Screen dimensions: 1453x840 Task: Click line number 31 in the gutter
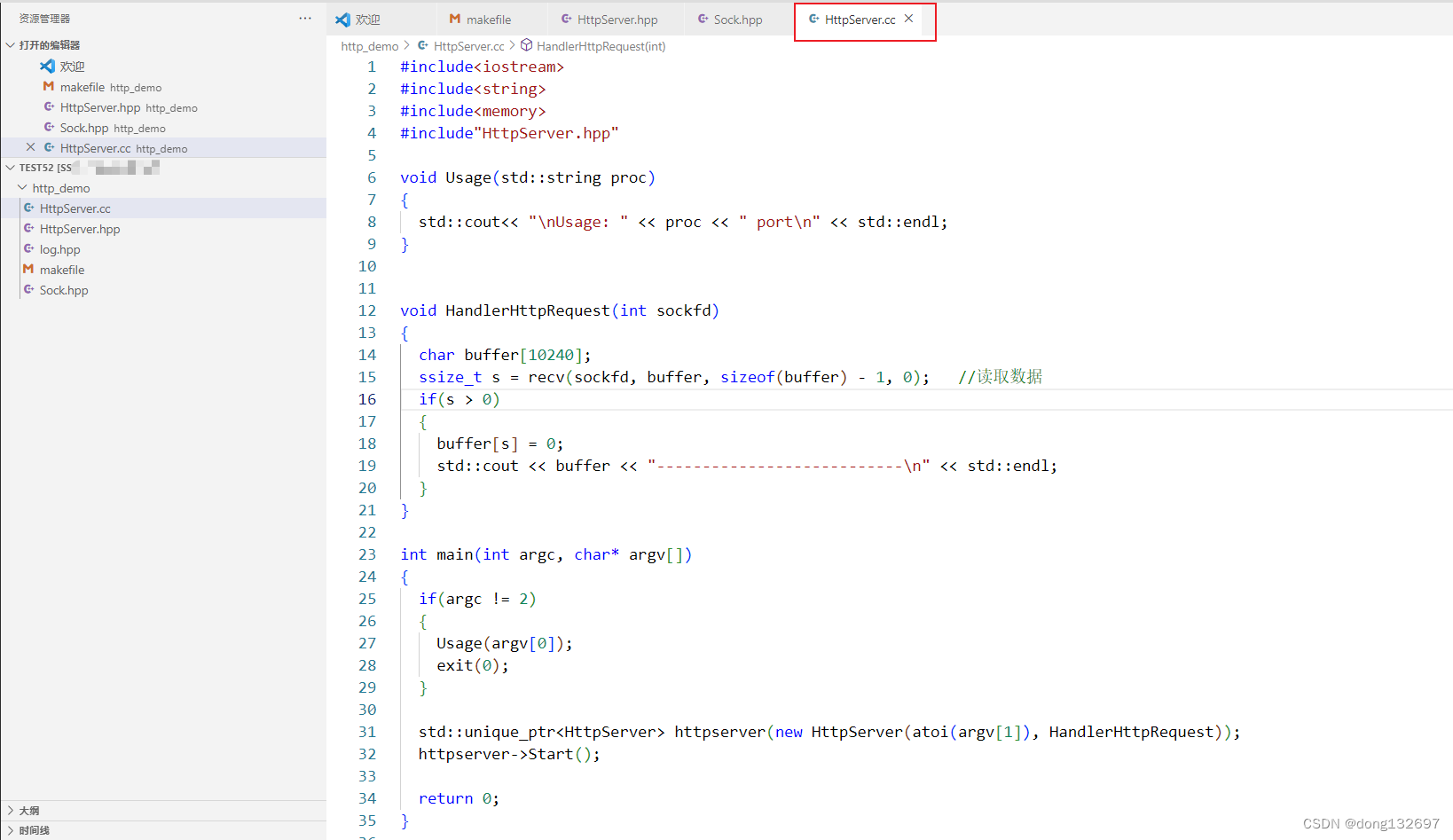click(367, 732)
